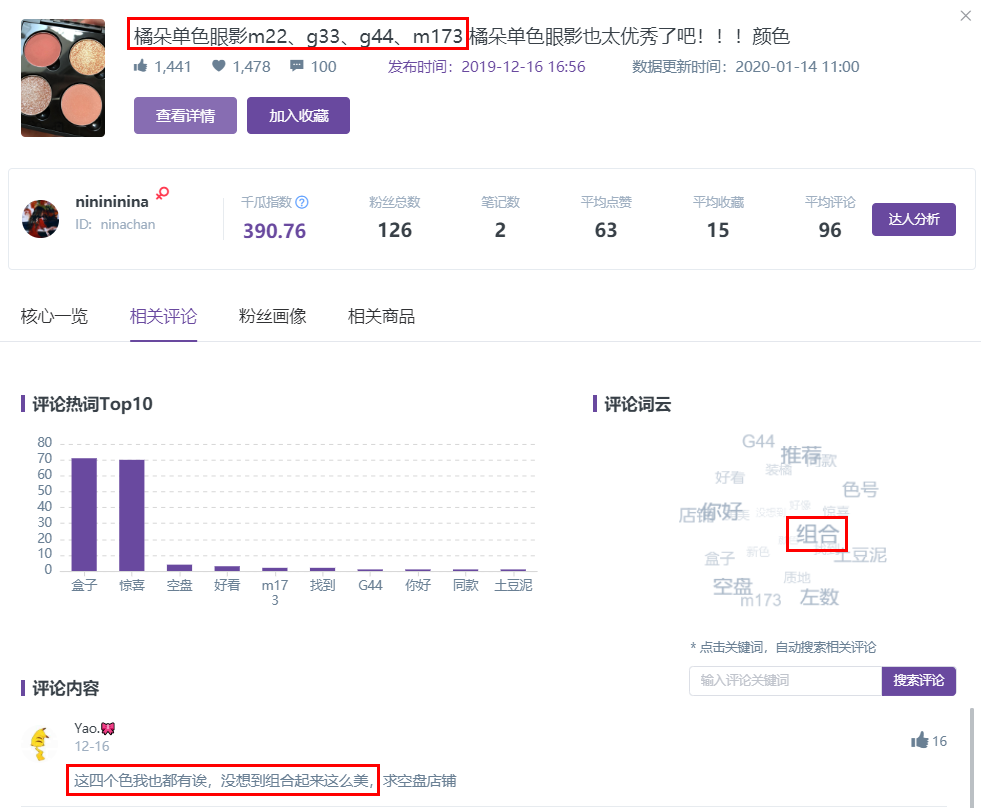
Task: Open the eyeshadow palette thumbnail
Action: point(63,78)
